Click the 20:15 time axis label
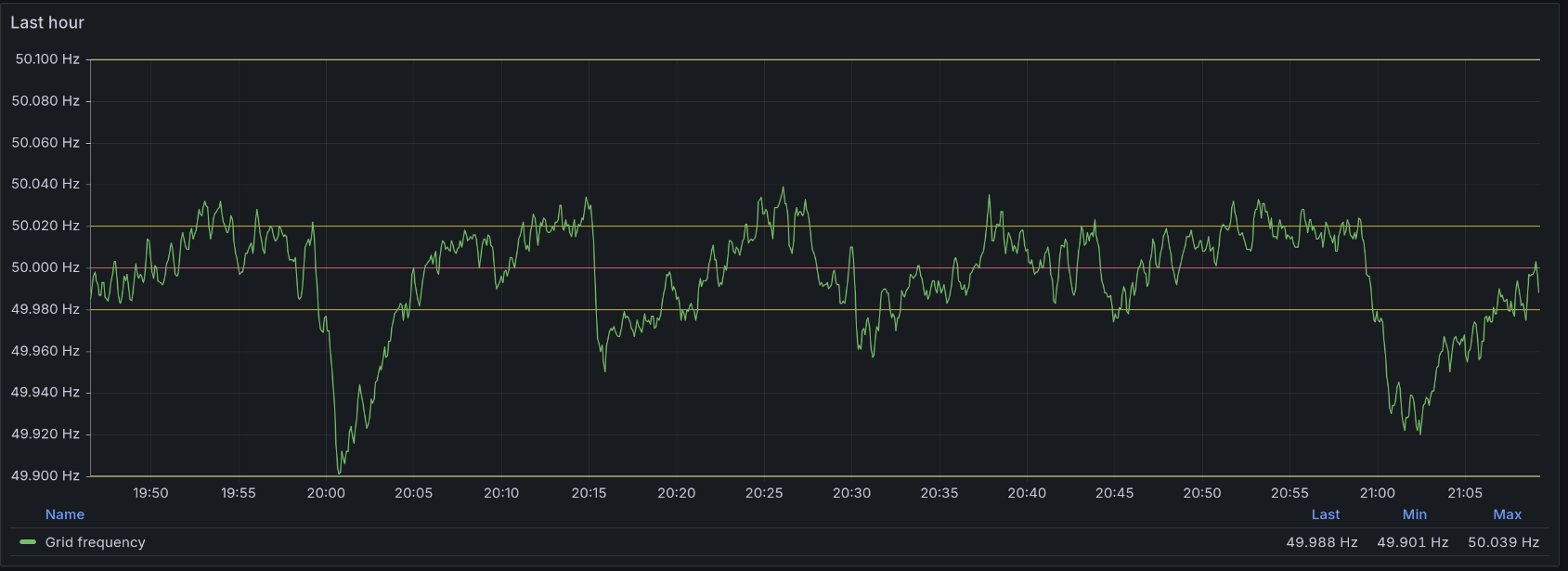Screen dimensions: 1568x571 click(x=589, y=493)
